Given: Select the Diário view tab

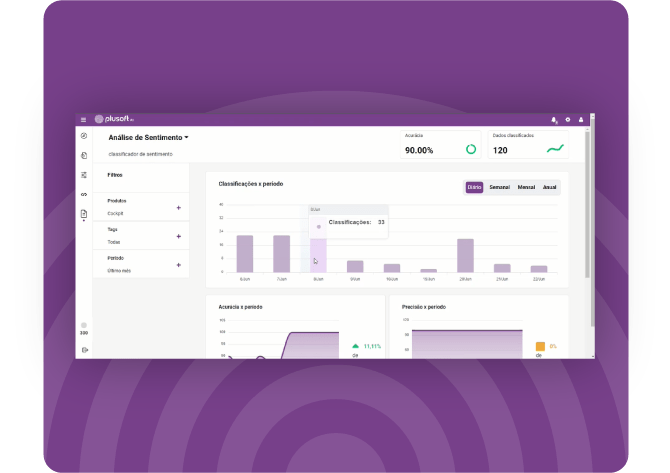Looking at the screenshot, I should [474, 187].
